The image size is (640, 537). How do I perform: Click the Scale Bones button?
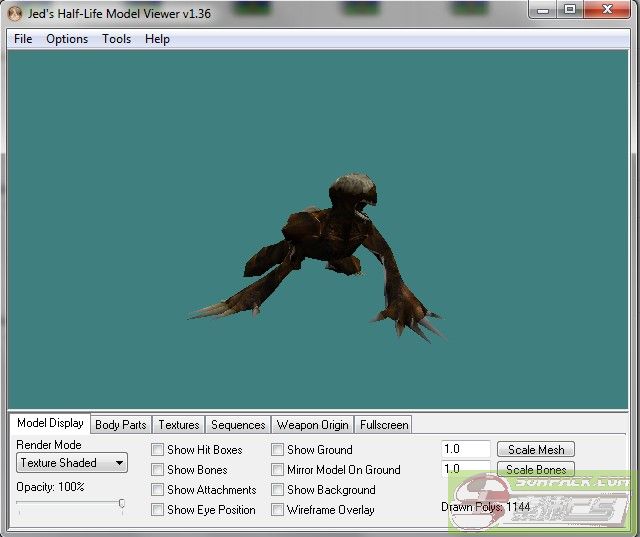[536, 470]
